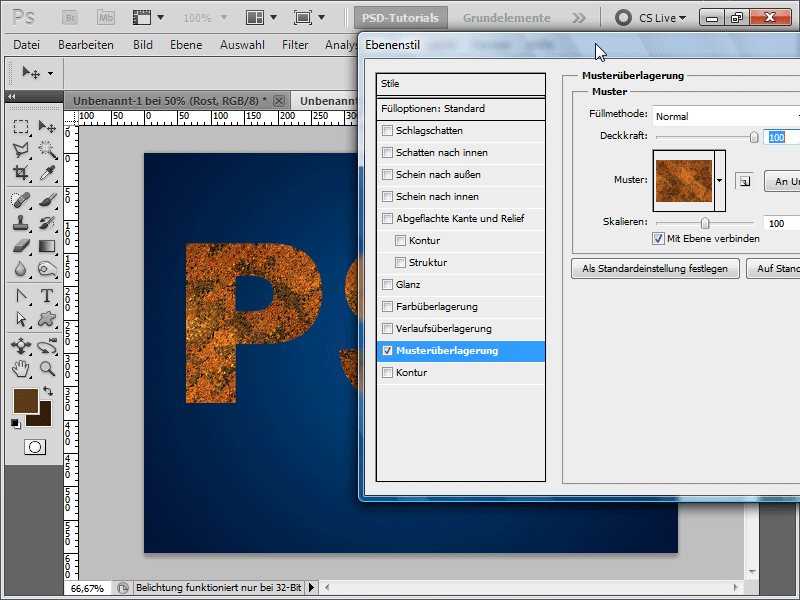Select the Brush tool
Image resolution: width=800 pixels, height=600 pixels.
tap(47, 200)
